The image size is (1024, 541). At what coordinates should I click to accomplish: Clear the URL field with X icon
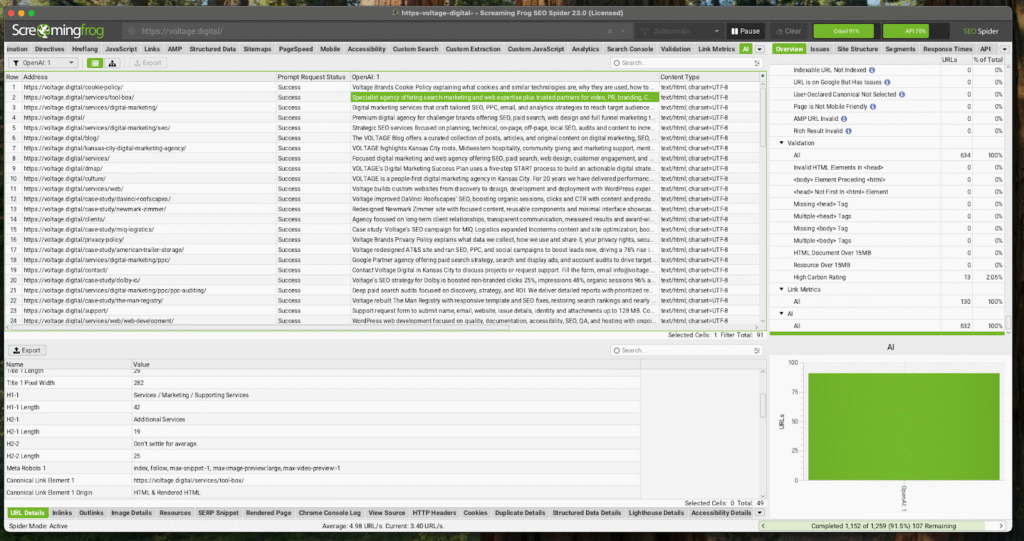pos(610,31)
